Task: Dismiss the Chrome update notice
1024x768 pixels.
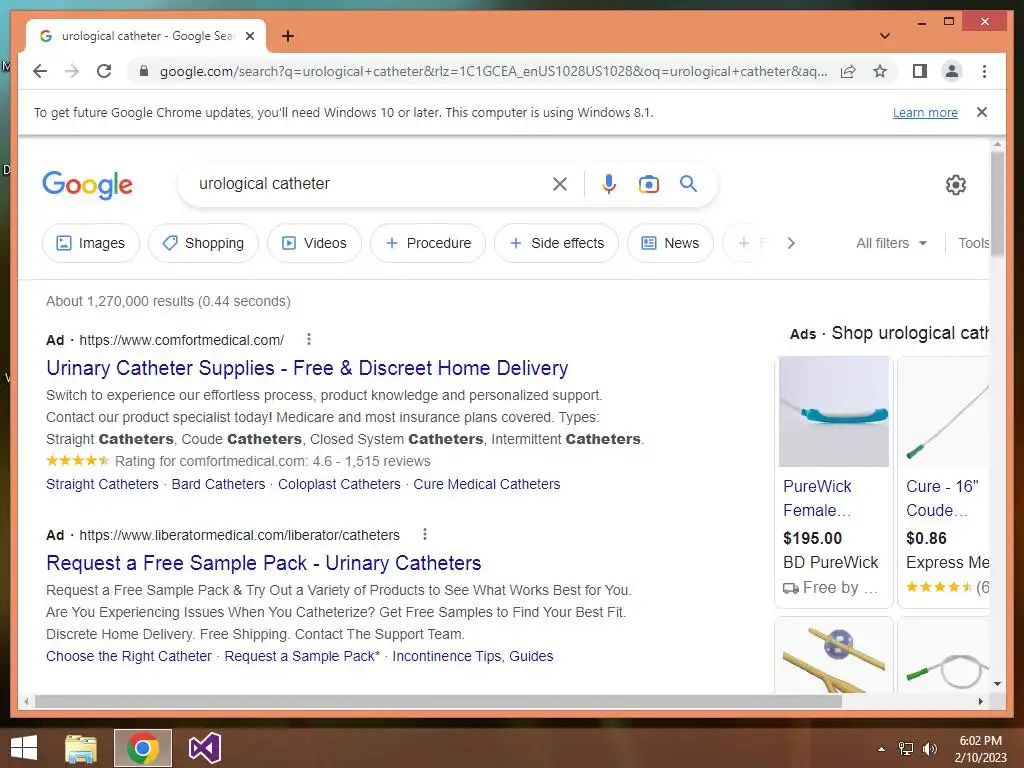Action: 982,112
